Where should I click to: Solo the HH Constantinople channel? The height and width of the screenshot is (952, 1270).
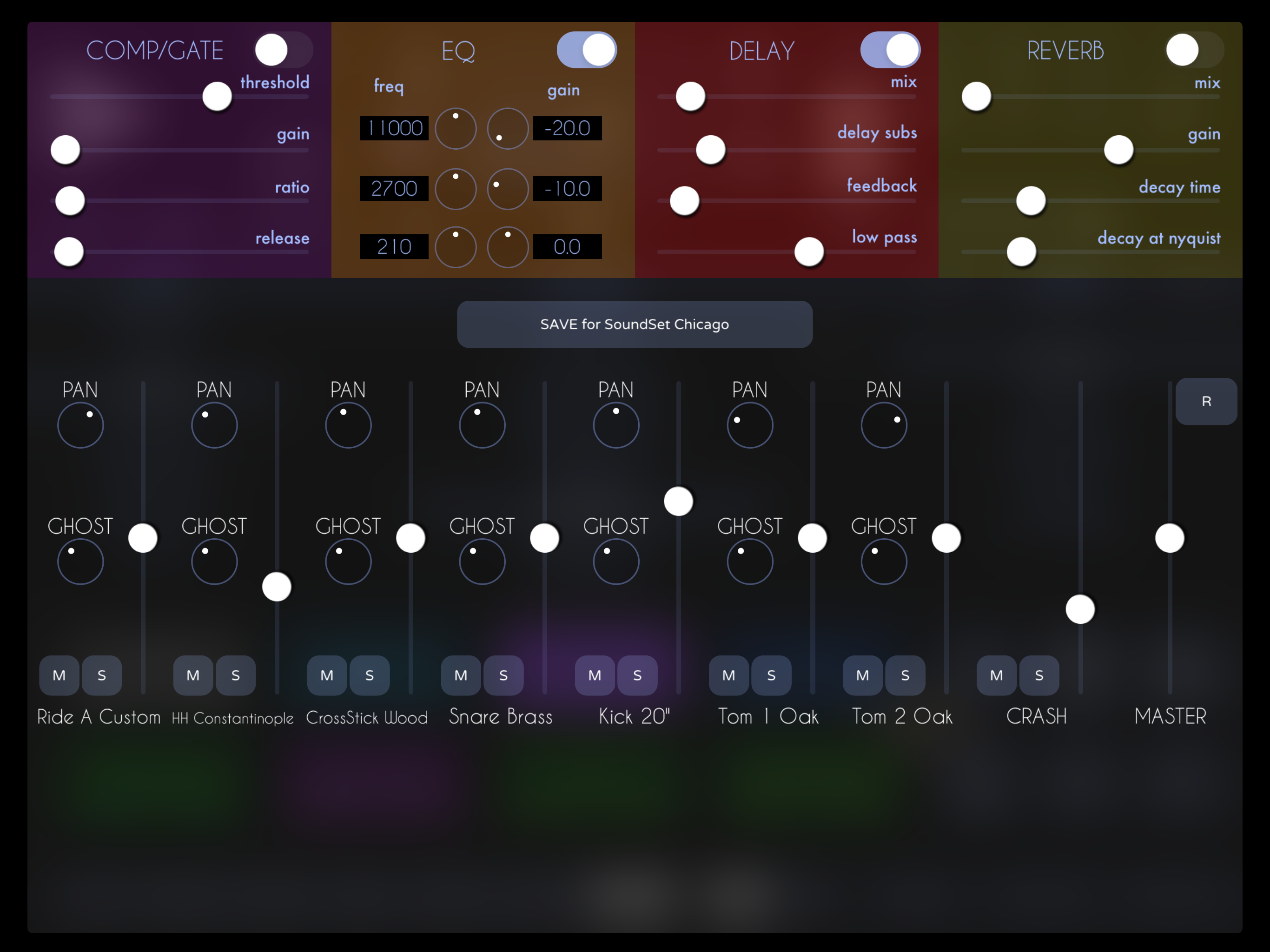pyautogui.click(x=235, y=675)
